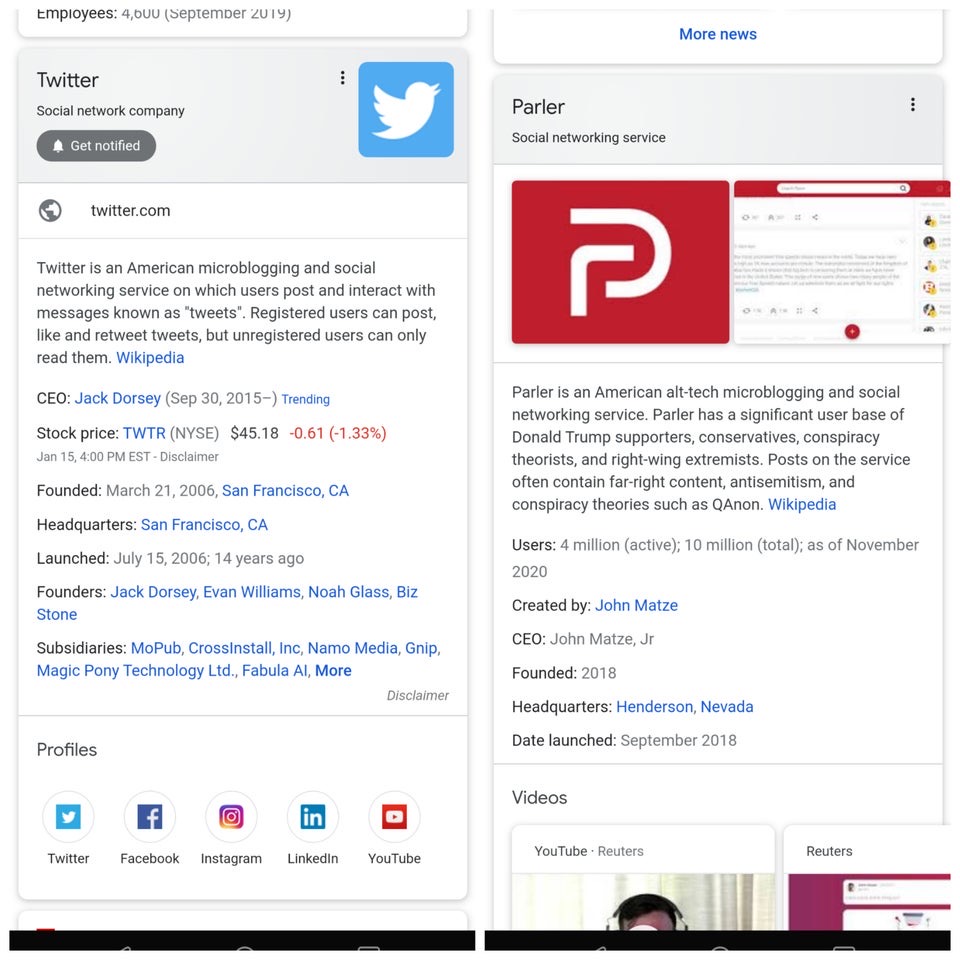This screenshot has height=960, width=960.
Task: Open the Parler app screenshot thumbnail
Action: [842, 262]
